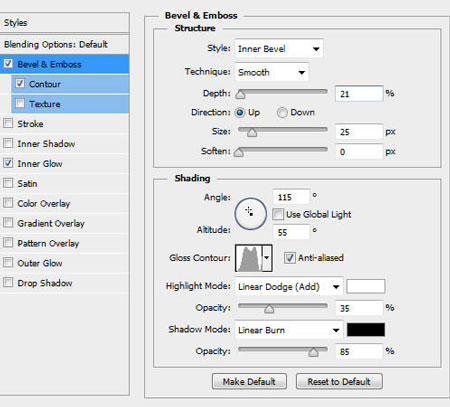Open the Gradient Overlay style settings
This screenshot has width=450, height=407.
pyautogui.click(x=65, y=223)
